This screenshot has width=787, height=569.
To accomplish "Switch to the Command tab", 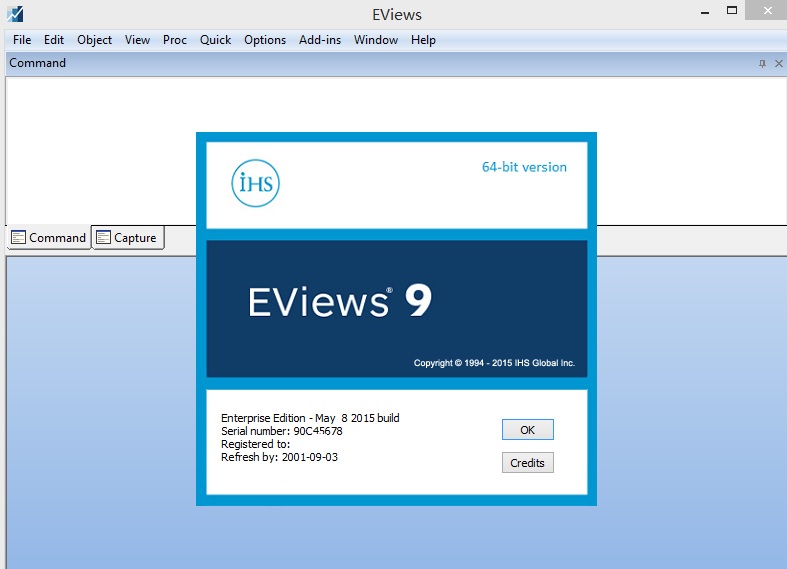I will click(x=49, y=237).
